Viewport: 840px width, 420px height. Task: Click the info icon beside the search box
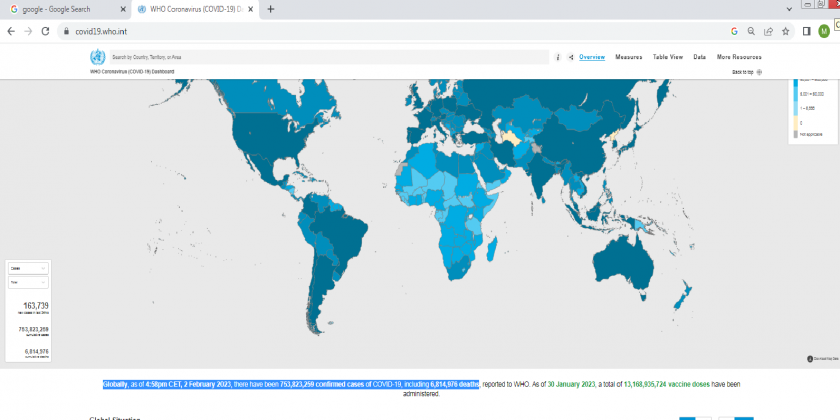click(558, 57)
